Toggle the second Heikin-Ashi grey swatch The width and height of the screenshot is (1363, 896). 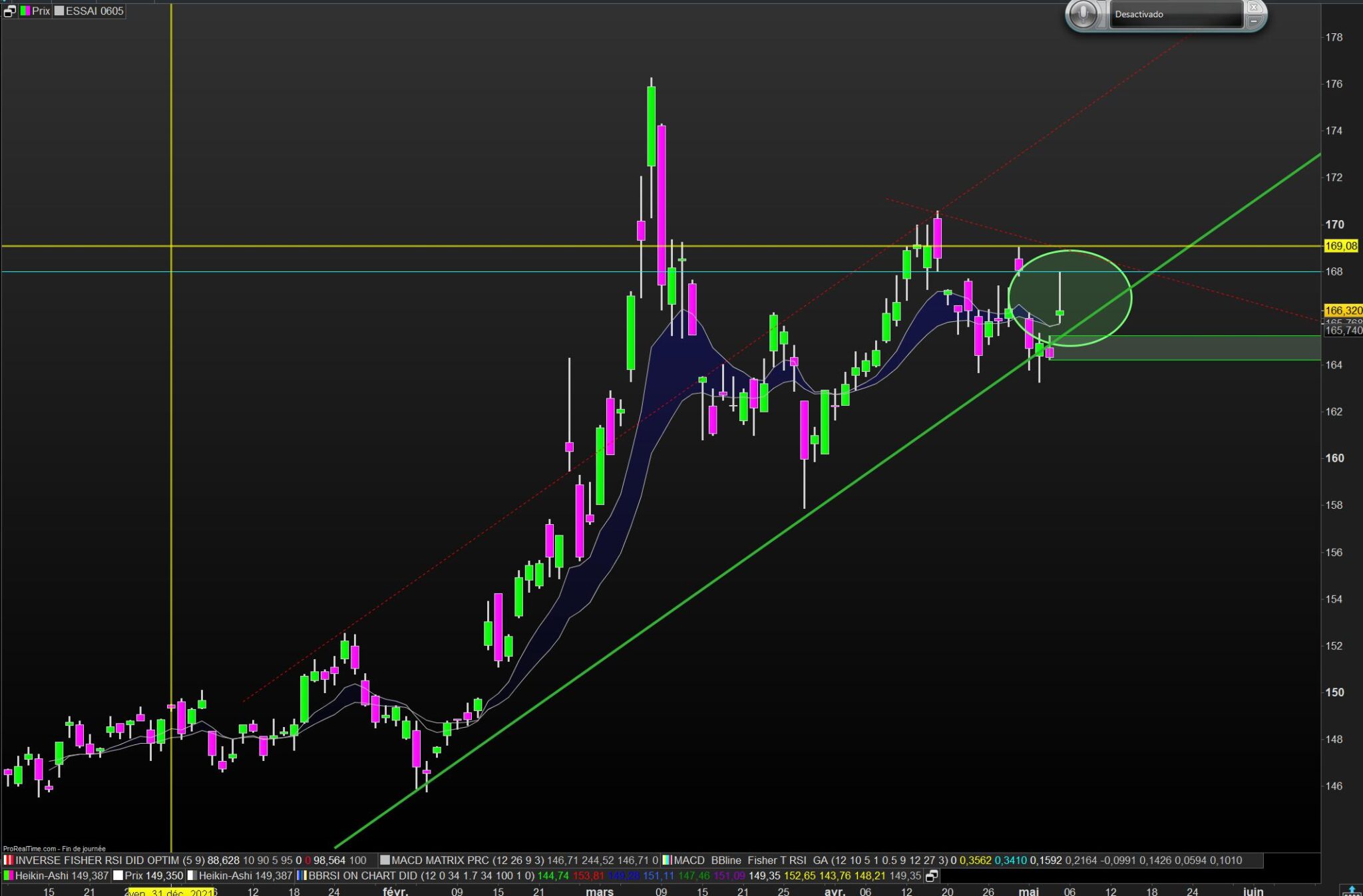click(x=192, y=875)
